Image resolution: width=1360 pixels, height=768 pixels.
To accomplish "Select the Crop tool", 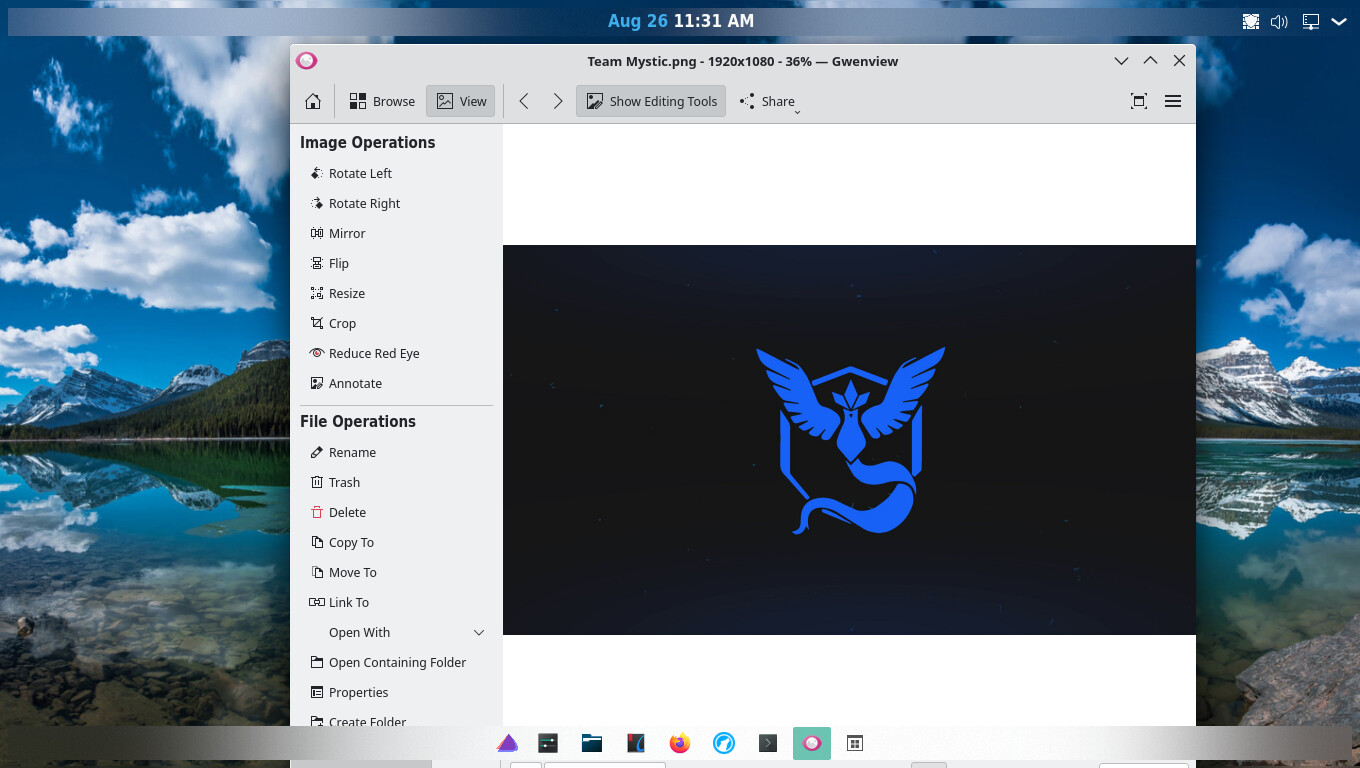I will click(333, 323).
